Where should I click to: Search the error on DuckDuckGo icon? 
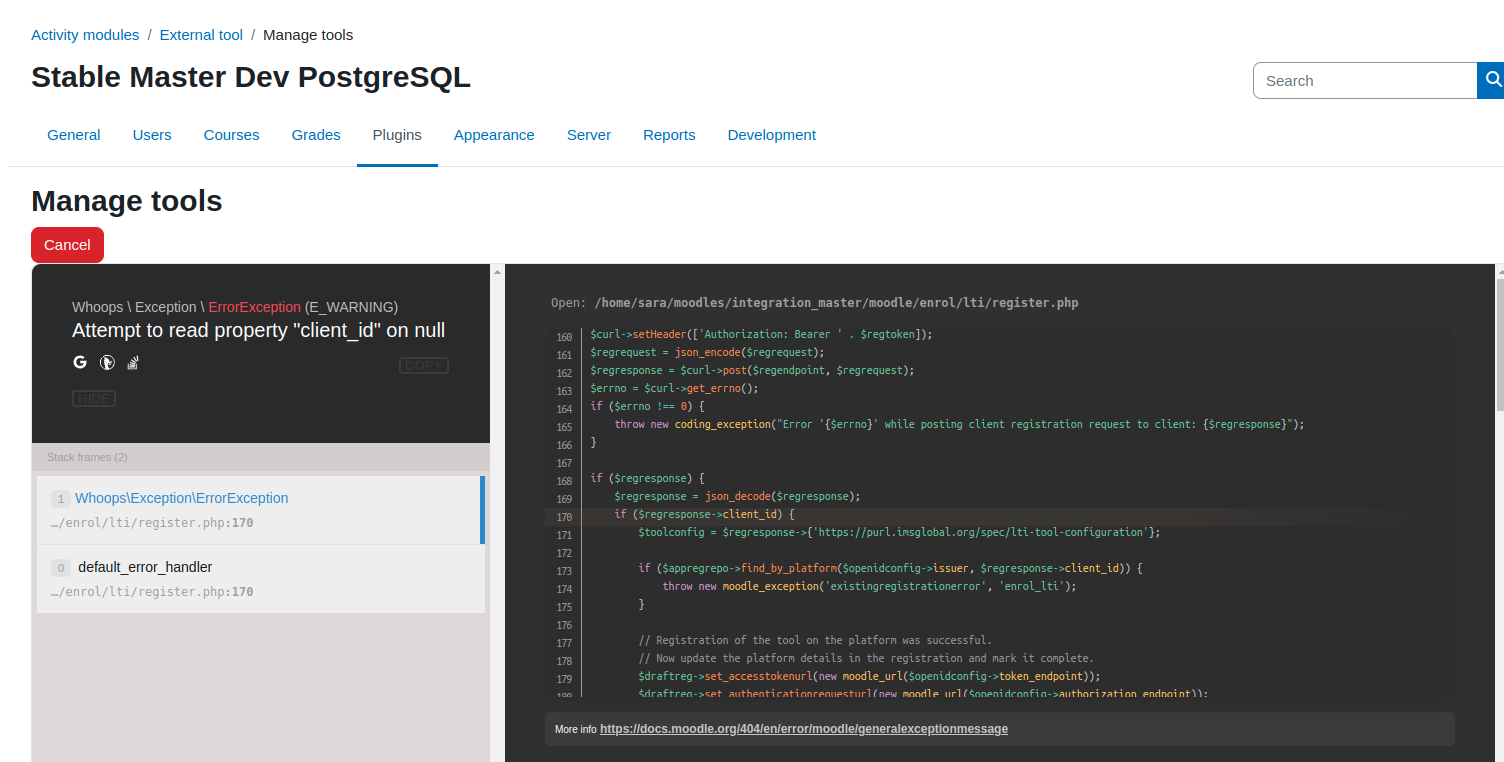click(x=107, y=363)
